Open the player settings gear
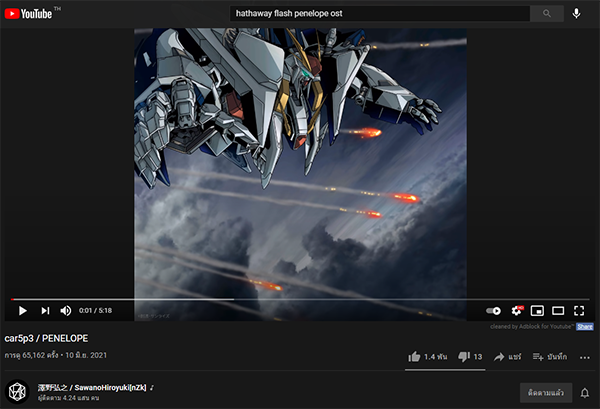The image size is (600, 409). pyautogui.click(x=517, y=311)
